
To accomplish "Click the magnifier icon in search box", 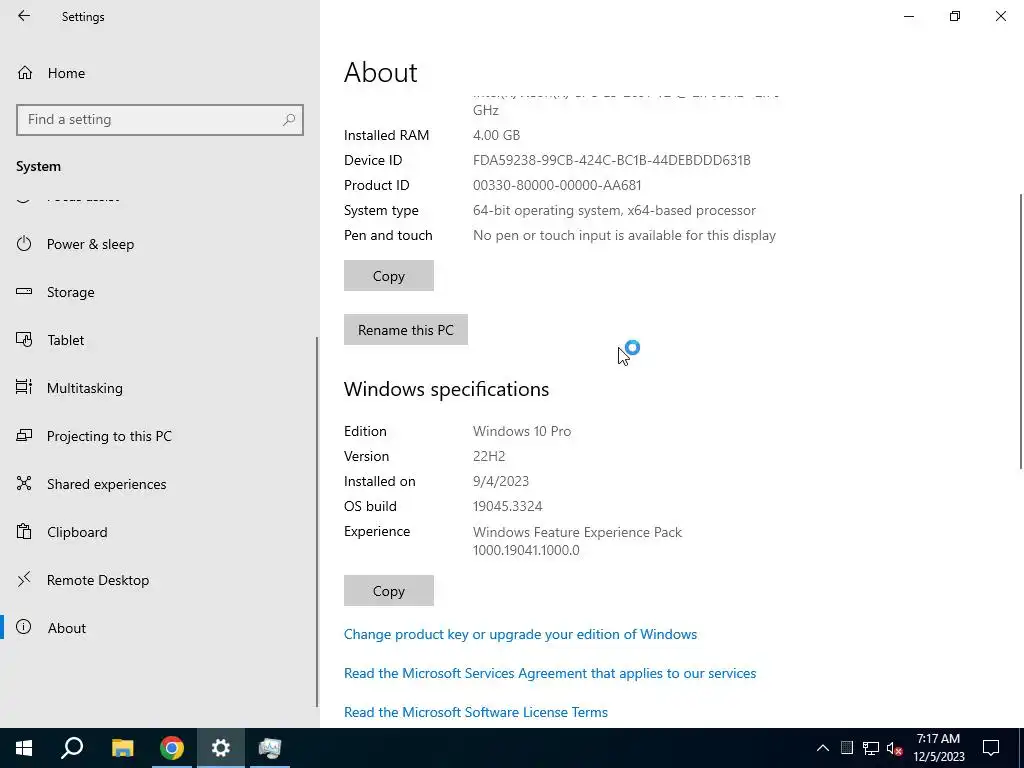I will click(289, 120).
